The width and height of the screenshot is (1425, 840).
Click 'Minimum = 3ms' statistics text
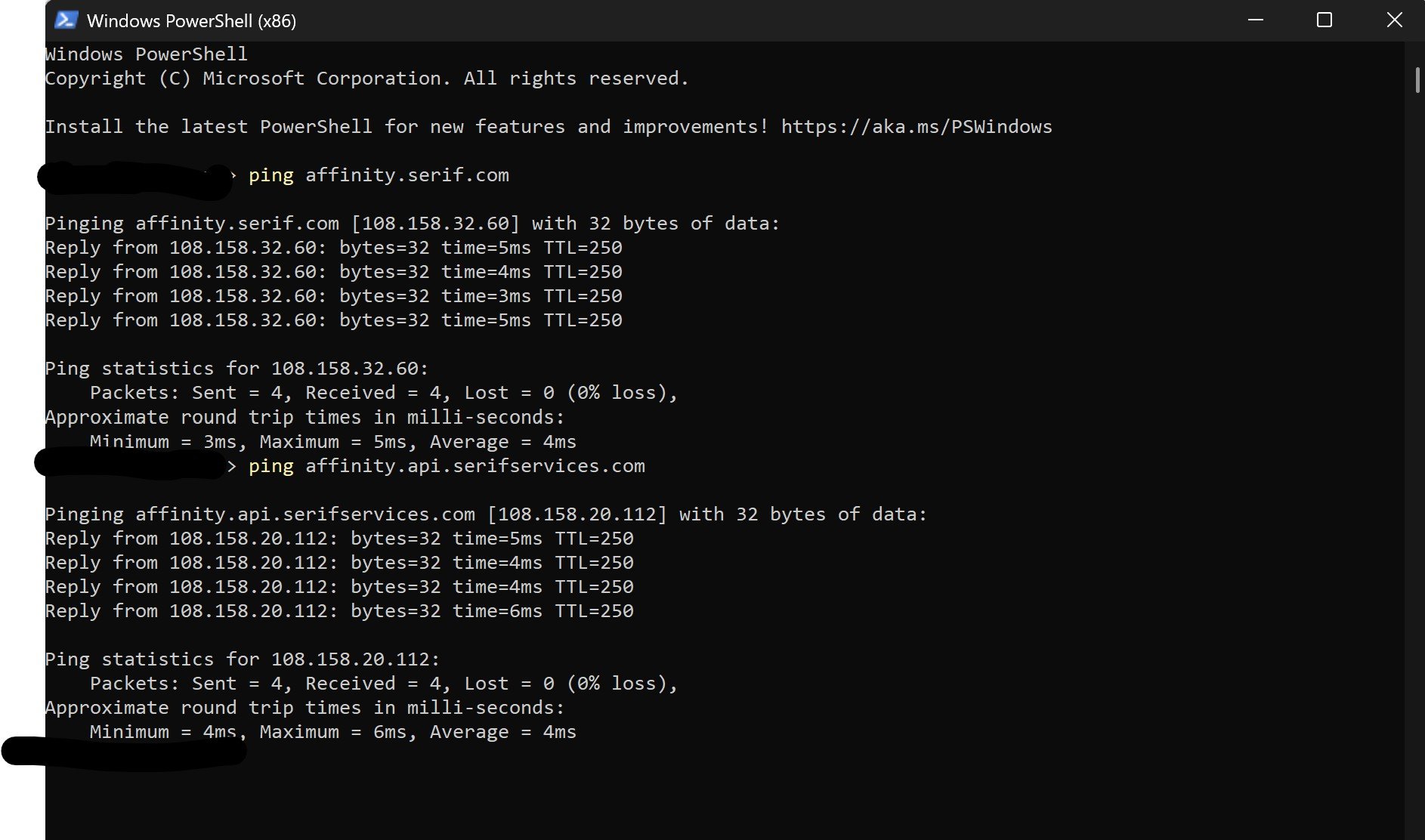point(163,442)
